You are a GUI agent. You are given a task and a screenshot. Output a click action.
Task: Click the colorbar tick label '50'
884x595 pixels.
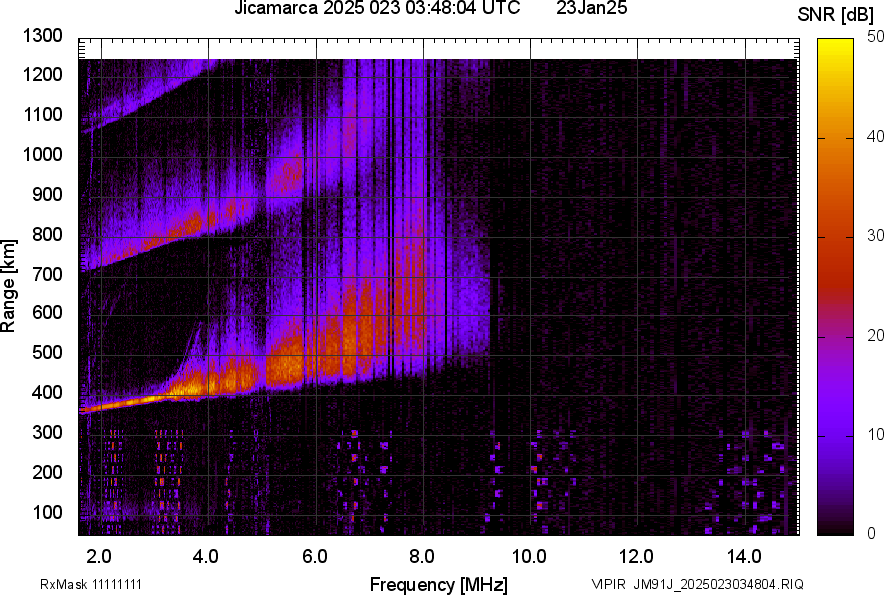coord(875,37)
